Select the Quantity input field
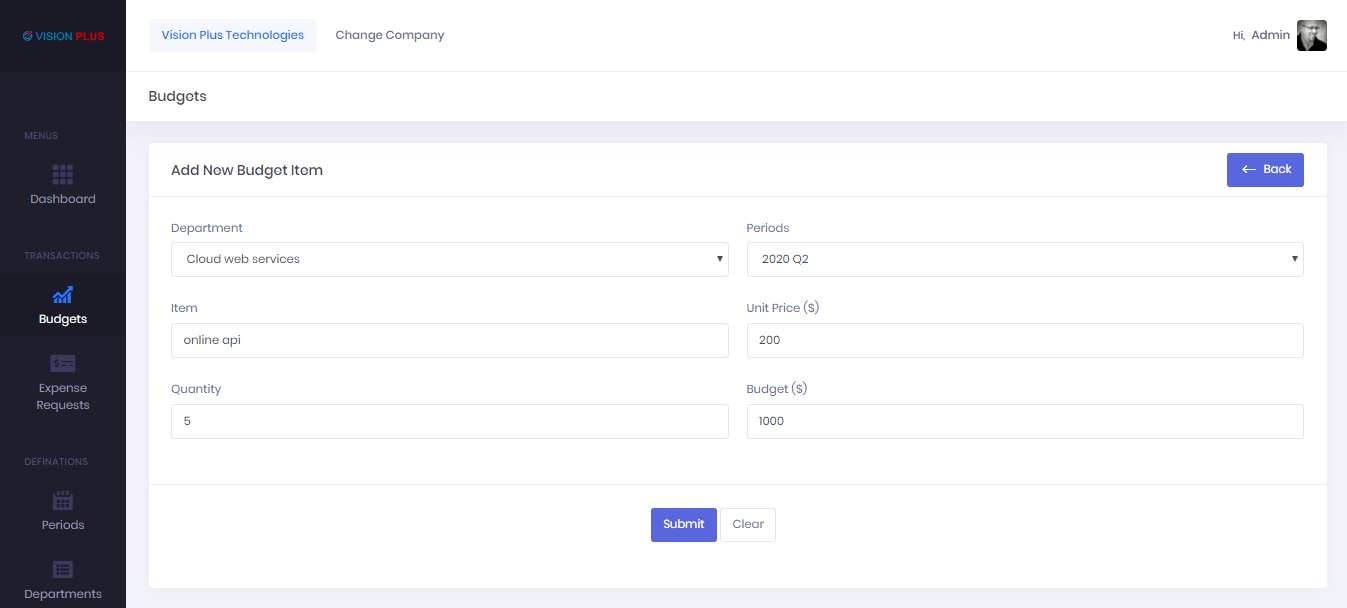 point(449,421)
